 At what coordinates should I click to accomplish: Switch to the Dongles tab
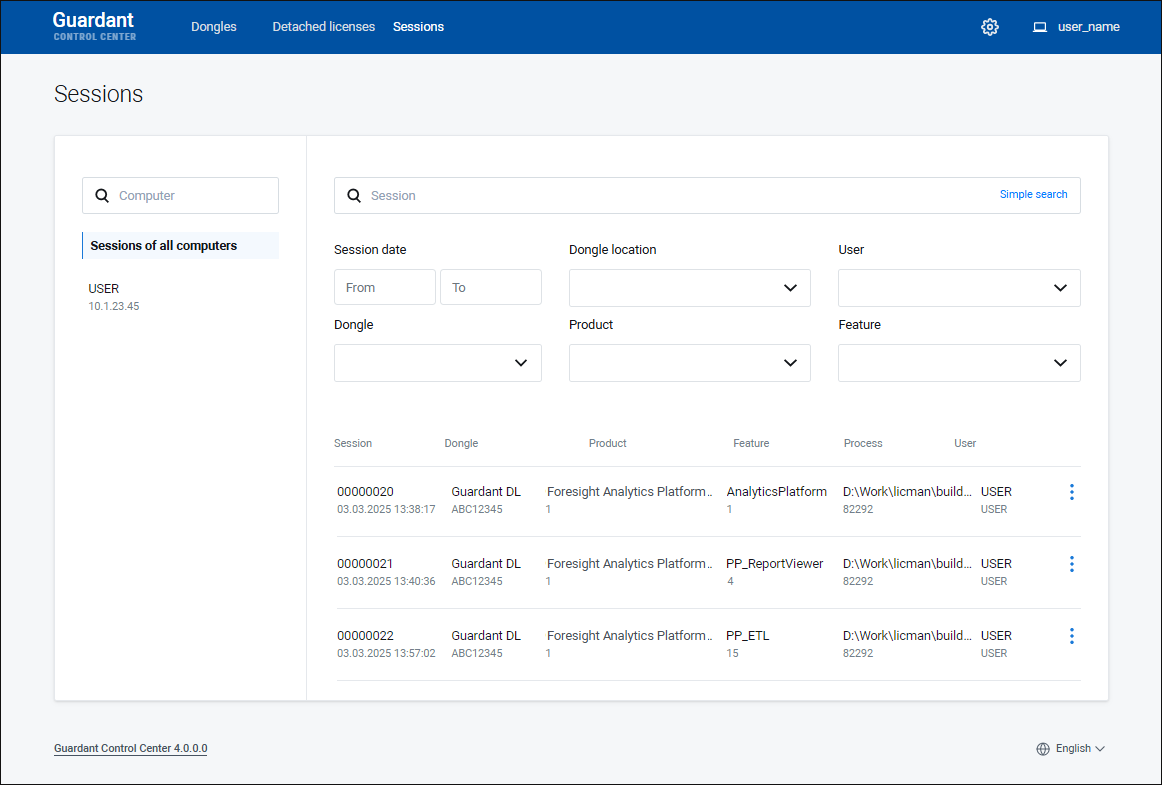coord(214,27)
